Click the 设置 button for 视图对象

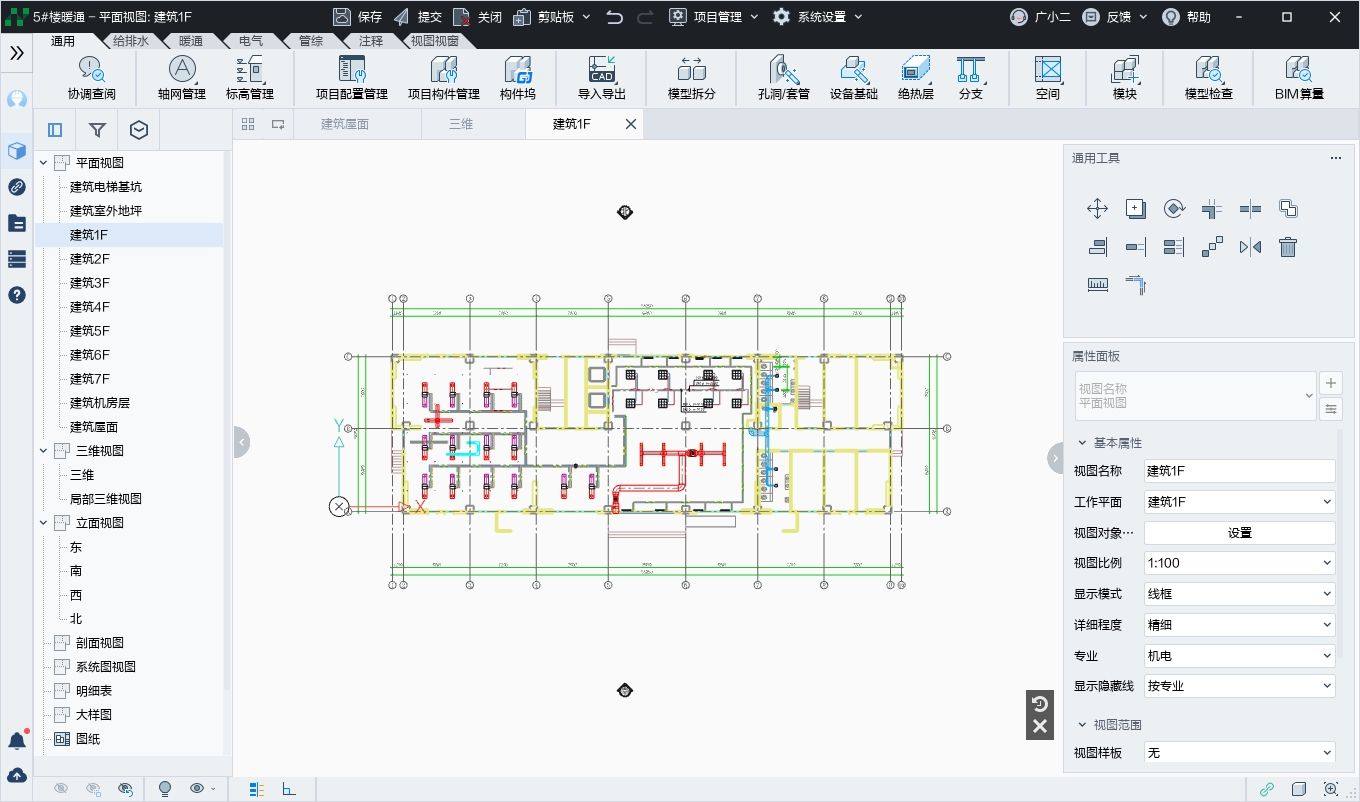pos(1239,533)
